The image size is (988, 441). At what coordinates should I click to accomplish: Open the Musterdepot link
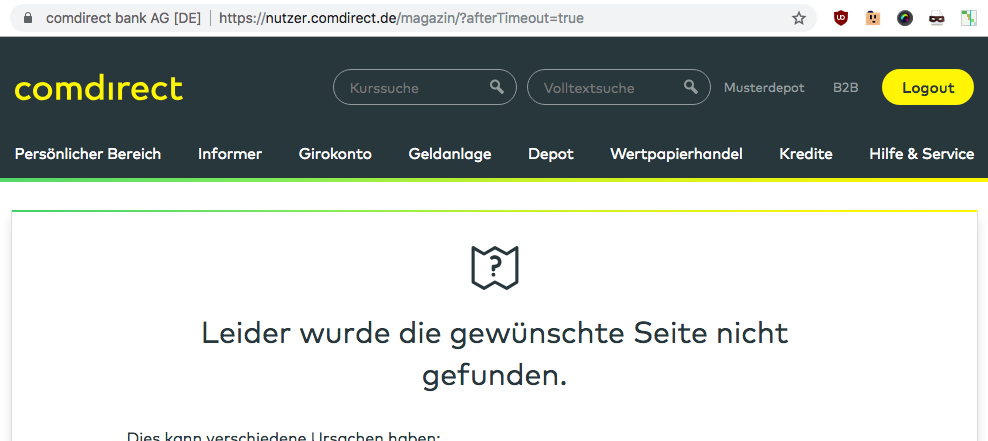coord(764,88)
